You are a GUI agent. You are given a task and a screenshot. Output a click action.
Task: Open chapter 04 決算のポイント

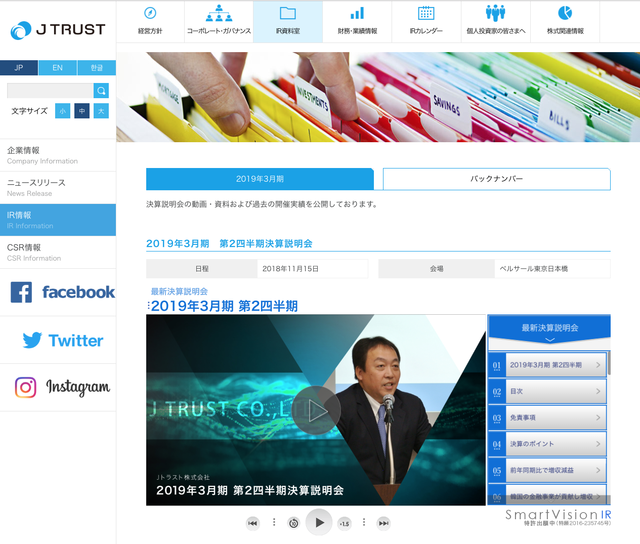pyautogui.click(x=547, y=444)
